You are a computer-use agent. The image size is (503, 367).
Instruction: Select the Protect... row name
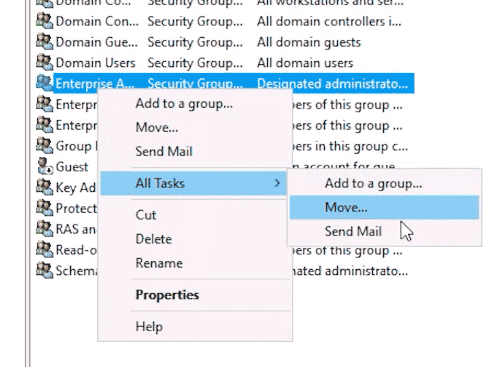coord(76,208)
